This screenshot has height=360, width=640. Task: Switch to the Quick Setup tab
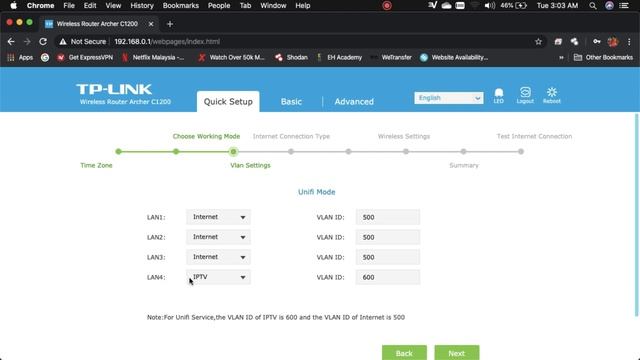[228, 102]
